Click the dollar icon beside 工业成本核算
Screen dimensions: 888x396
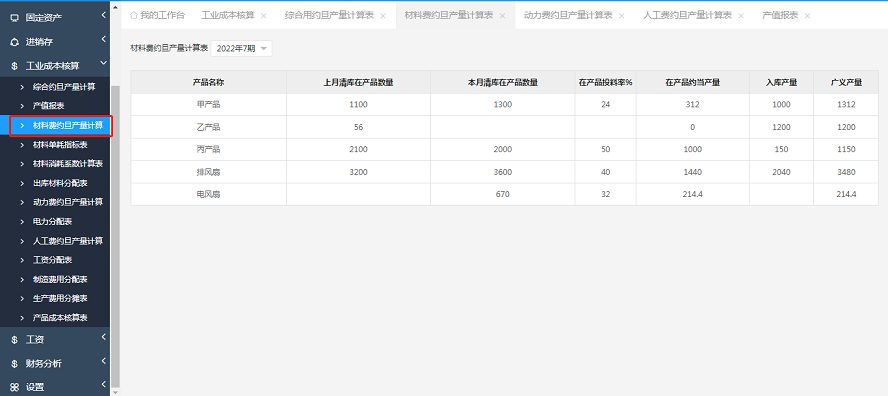click(14, 66)
